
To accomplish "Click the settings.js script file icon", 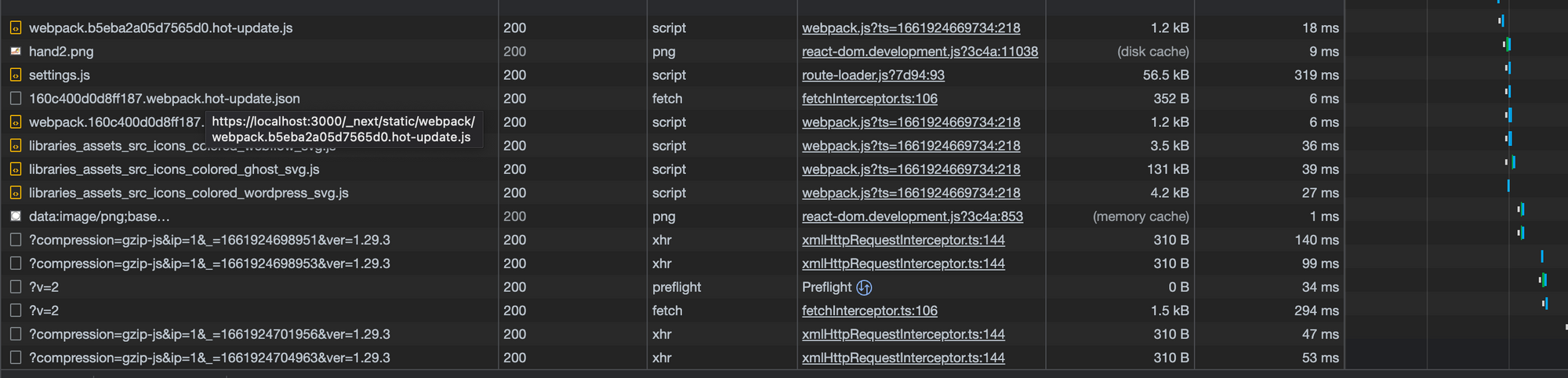I will pyautogui.click(x=15, y=75).
